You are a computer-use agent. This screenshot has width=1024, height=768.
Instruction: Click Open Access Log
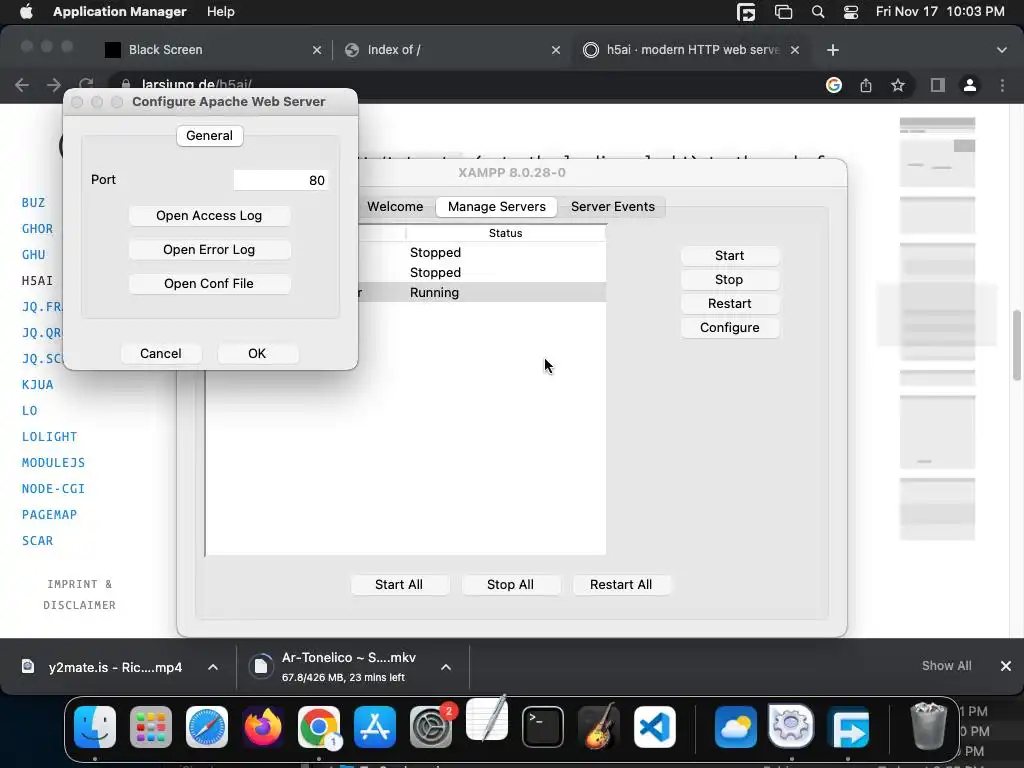tap(209, 216)
